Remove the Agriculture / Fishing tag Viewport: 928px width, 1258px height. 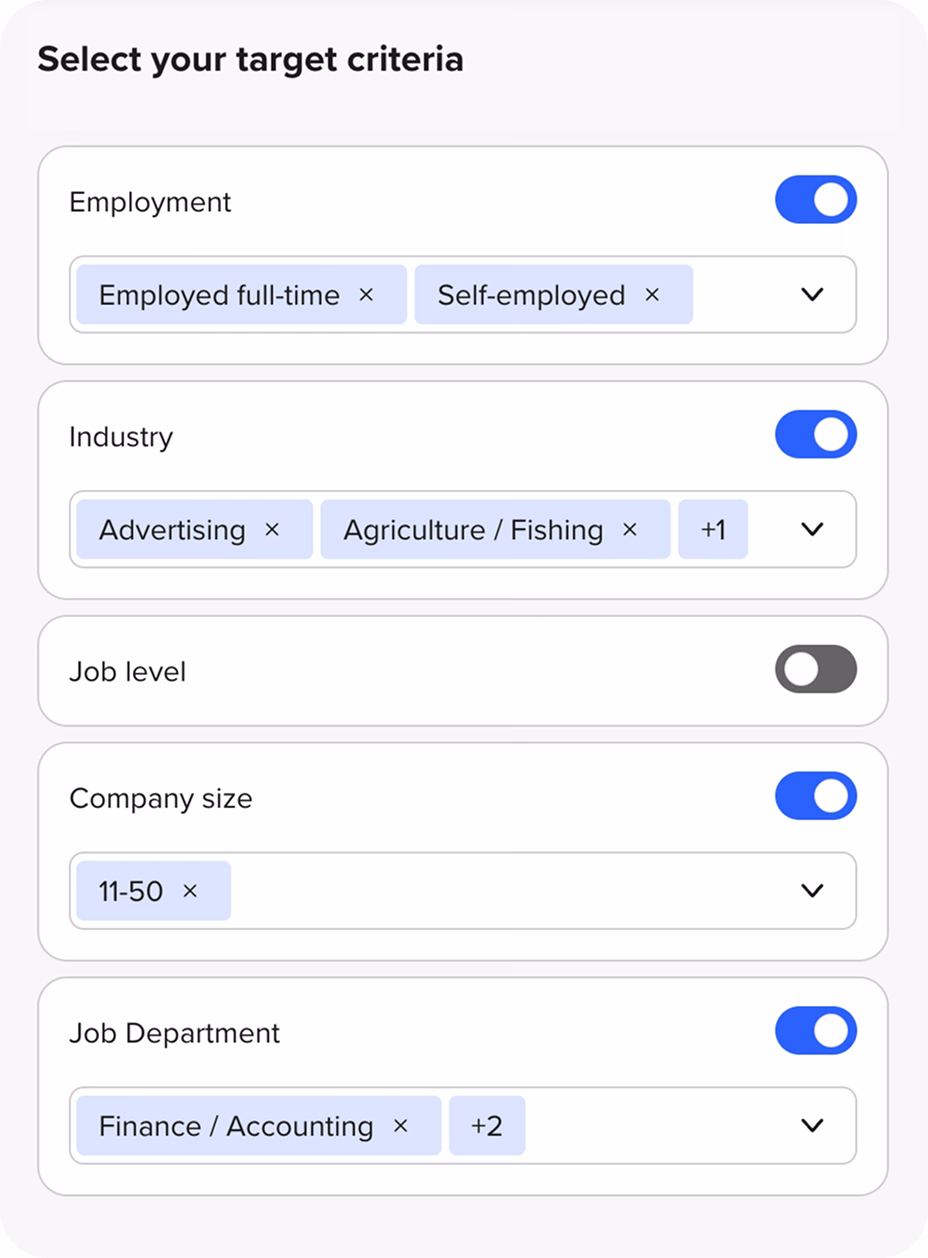coord(630,530)
